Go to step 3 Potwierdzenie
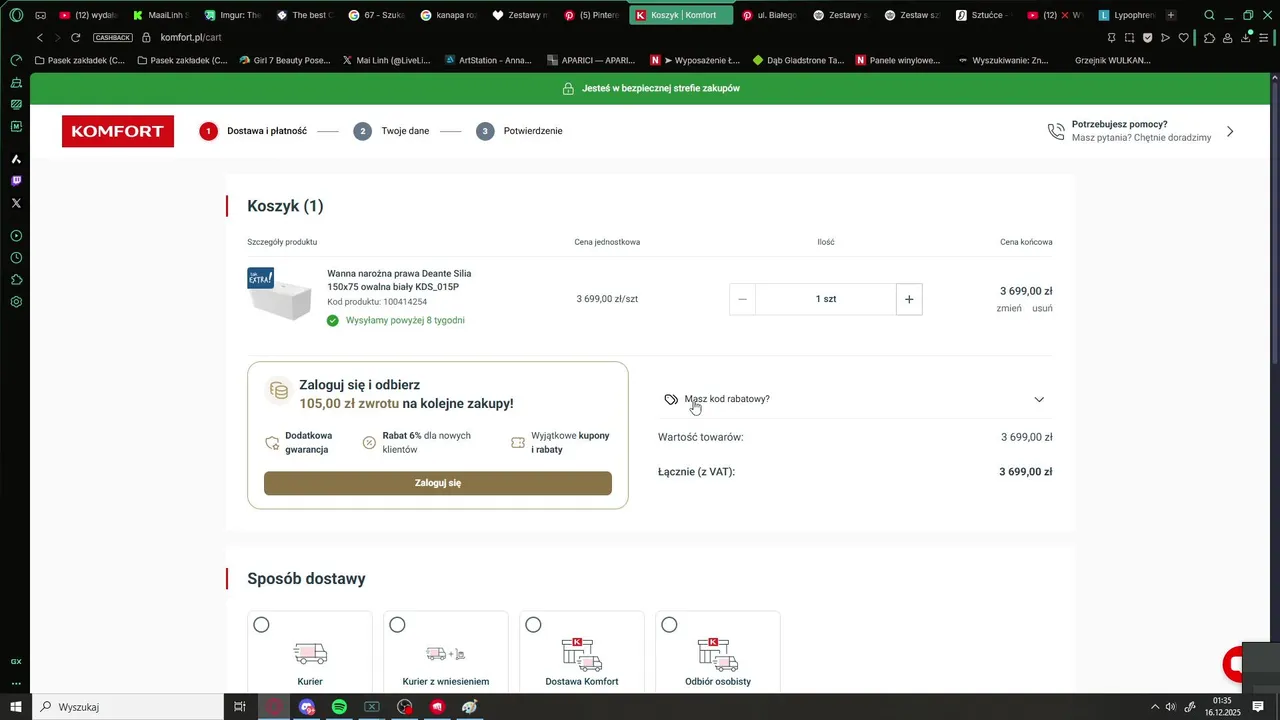 tap(519, 131)
